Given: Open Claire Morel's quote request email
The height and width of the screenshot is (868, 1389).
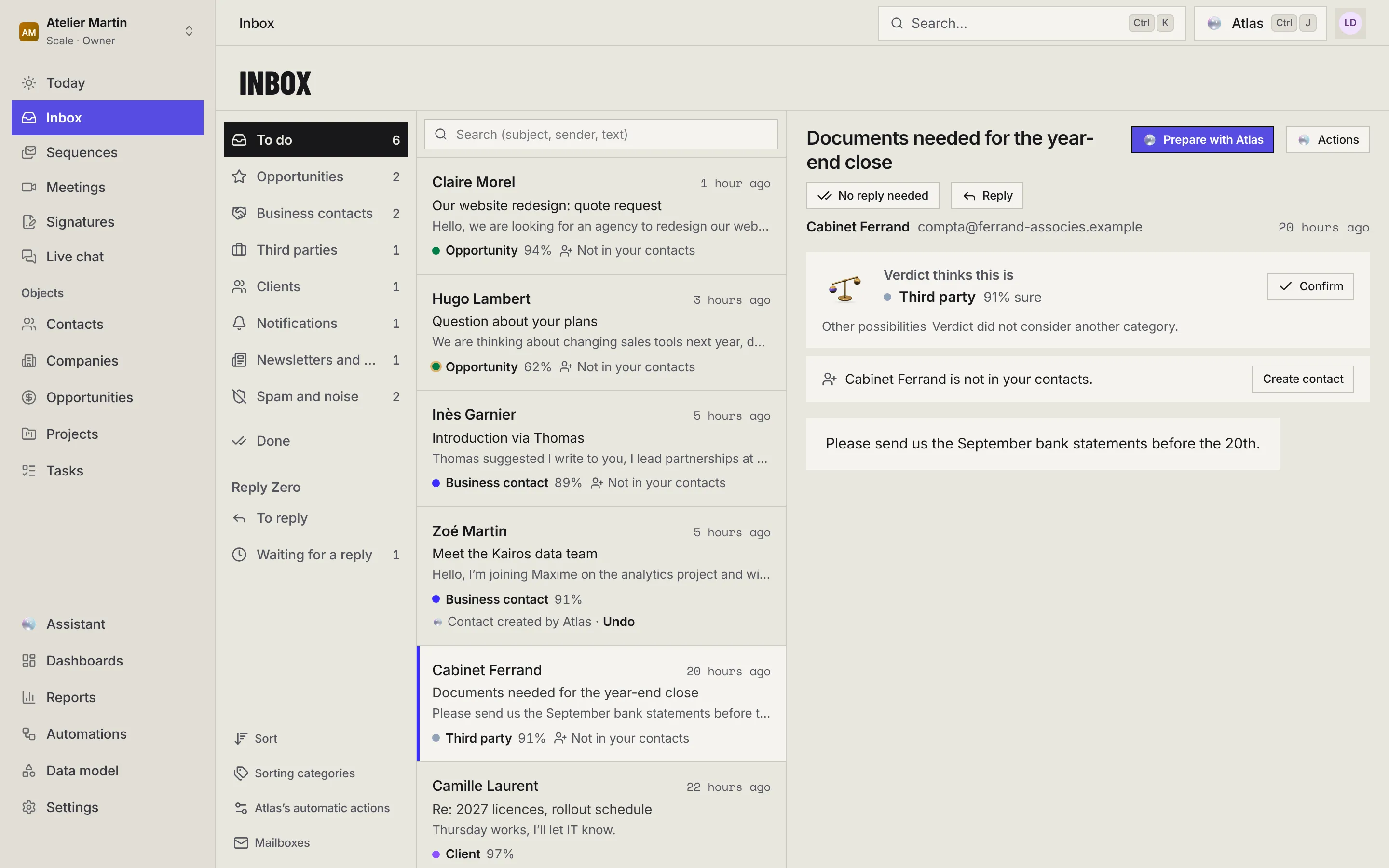Looking at the screenshot, I should (601, 216).
